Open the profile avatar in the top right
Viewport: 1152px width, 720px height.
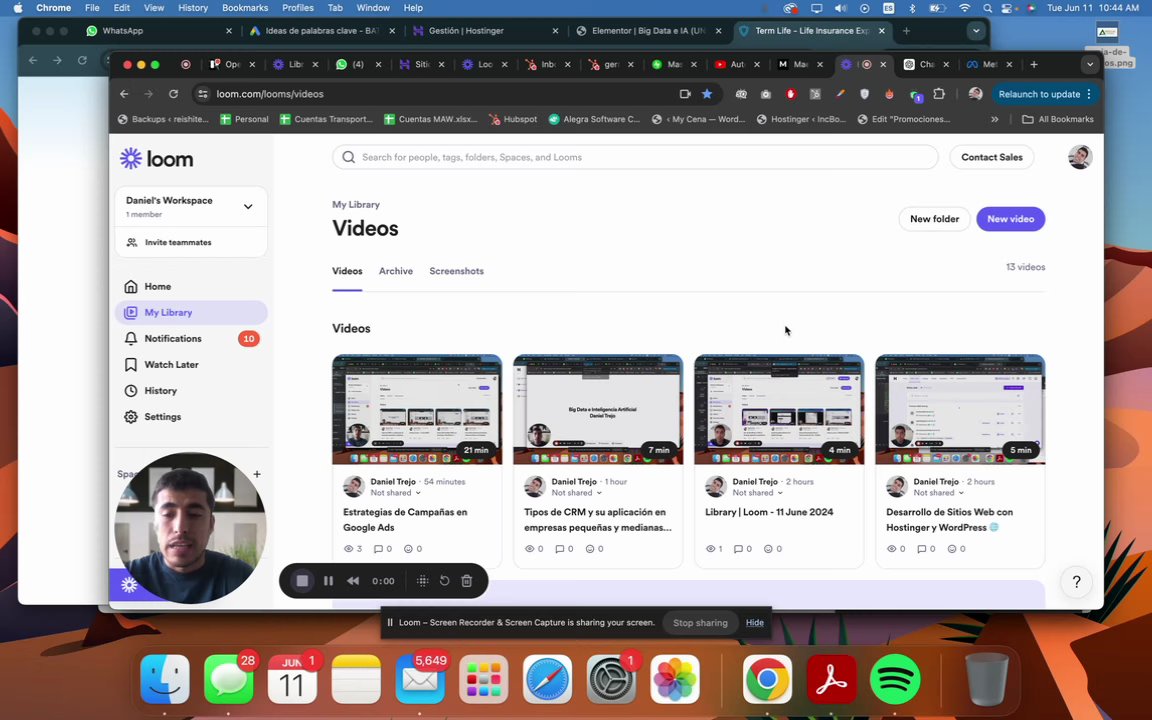pyautogui.click(x=1080, y=157)
